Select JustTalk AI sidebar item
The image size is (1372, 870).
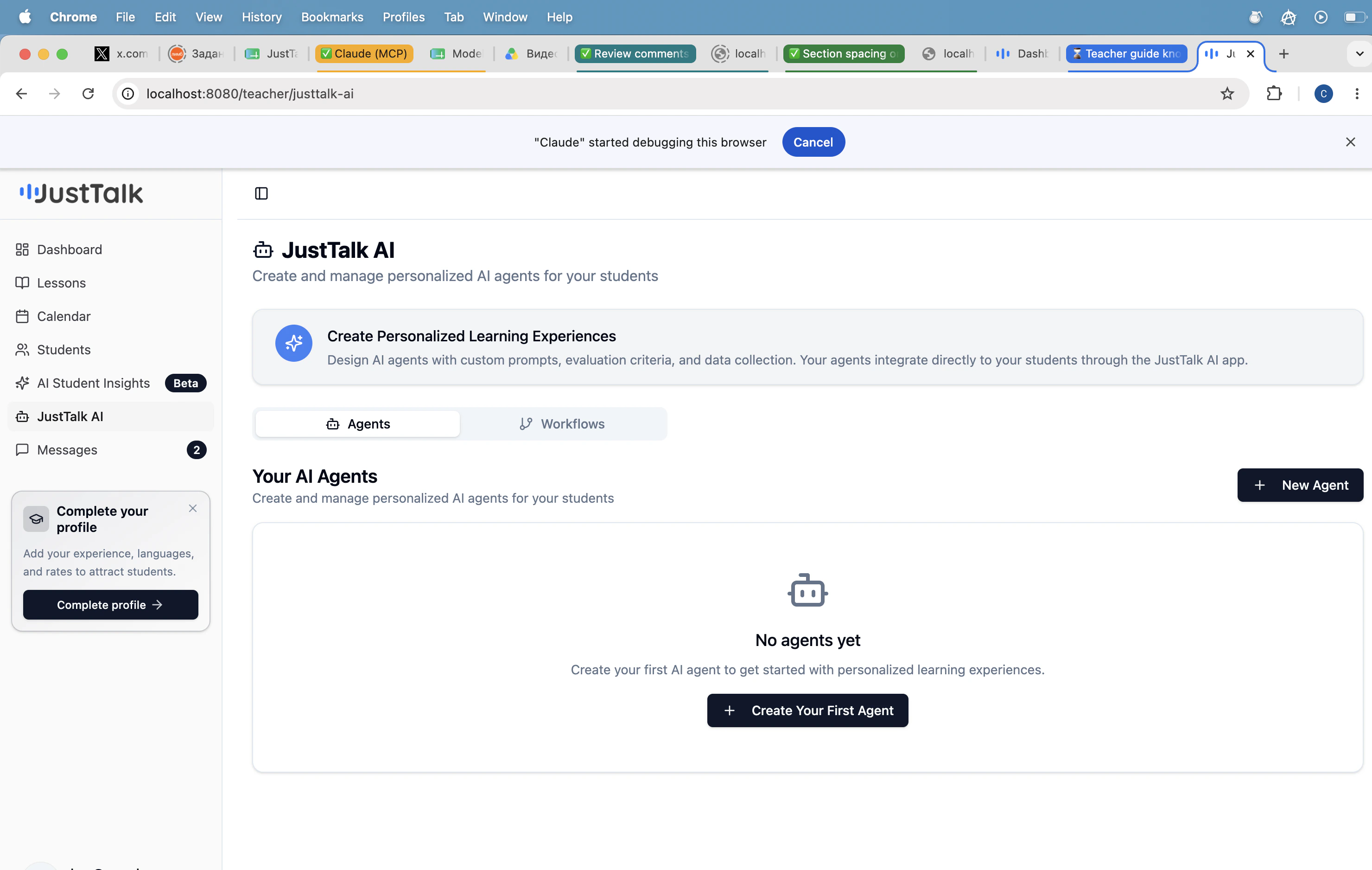[x=110, y=416]
